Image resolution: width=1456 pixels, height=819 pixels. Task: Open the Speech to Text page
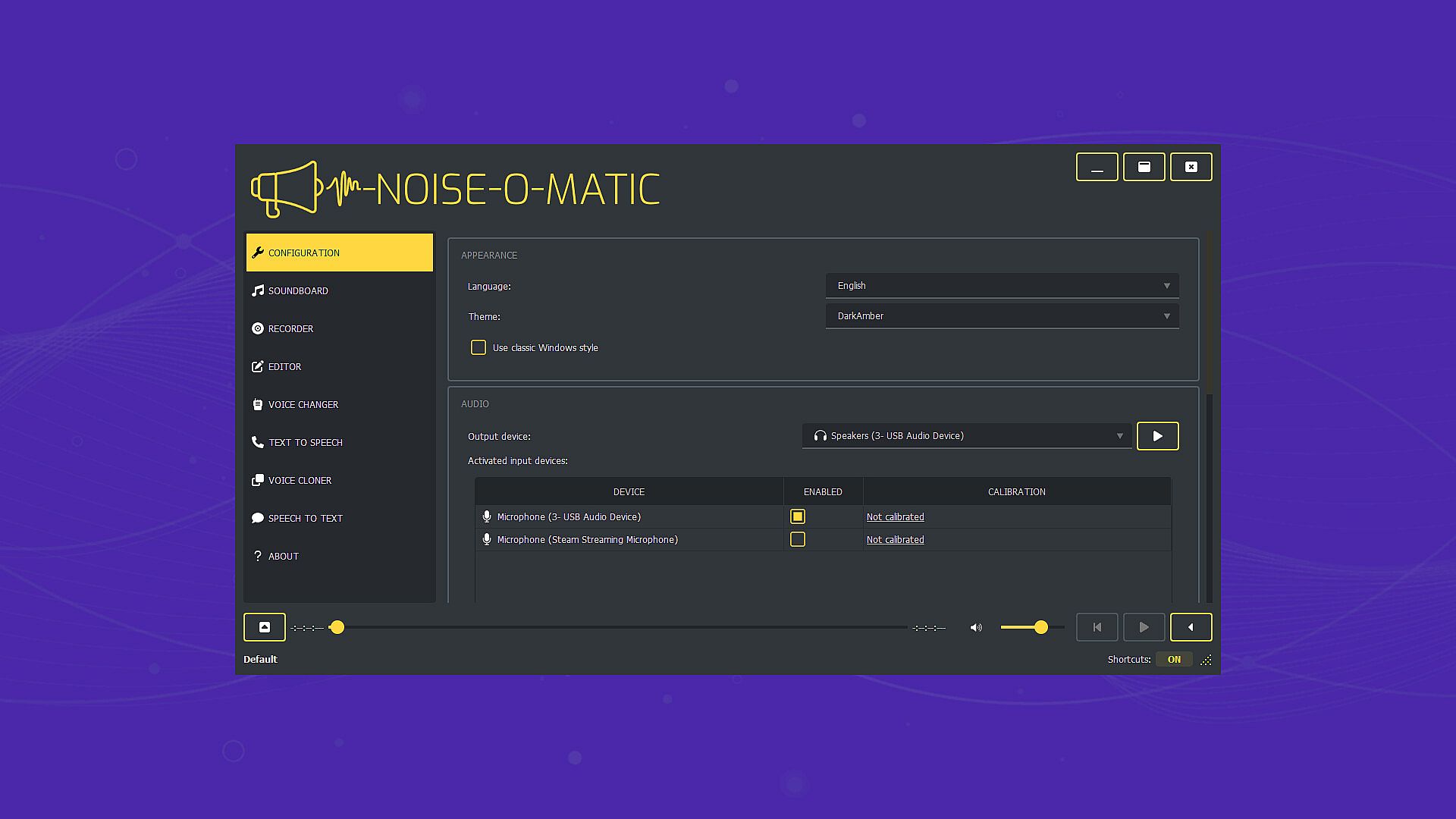click(305, 518)
